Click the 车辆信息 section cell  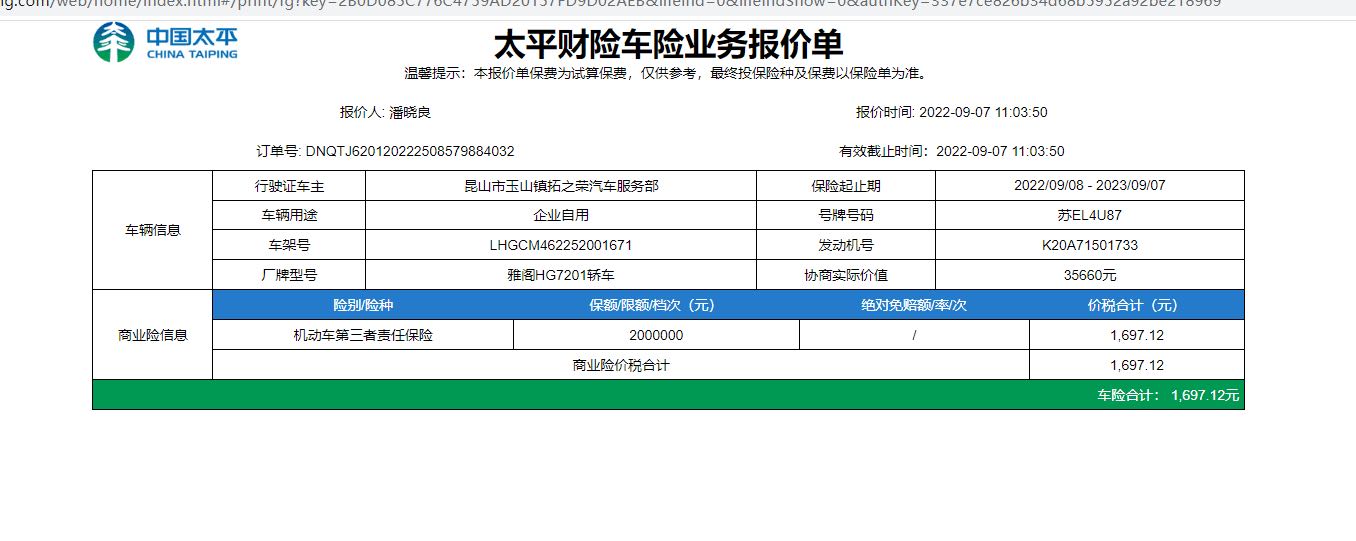coord(153,230)
